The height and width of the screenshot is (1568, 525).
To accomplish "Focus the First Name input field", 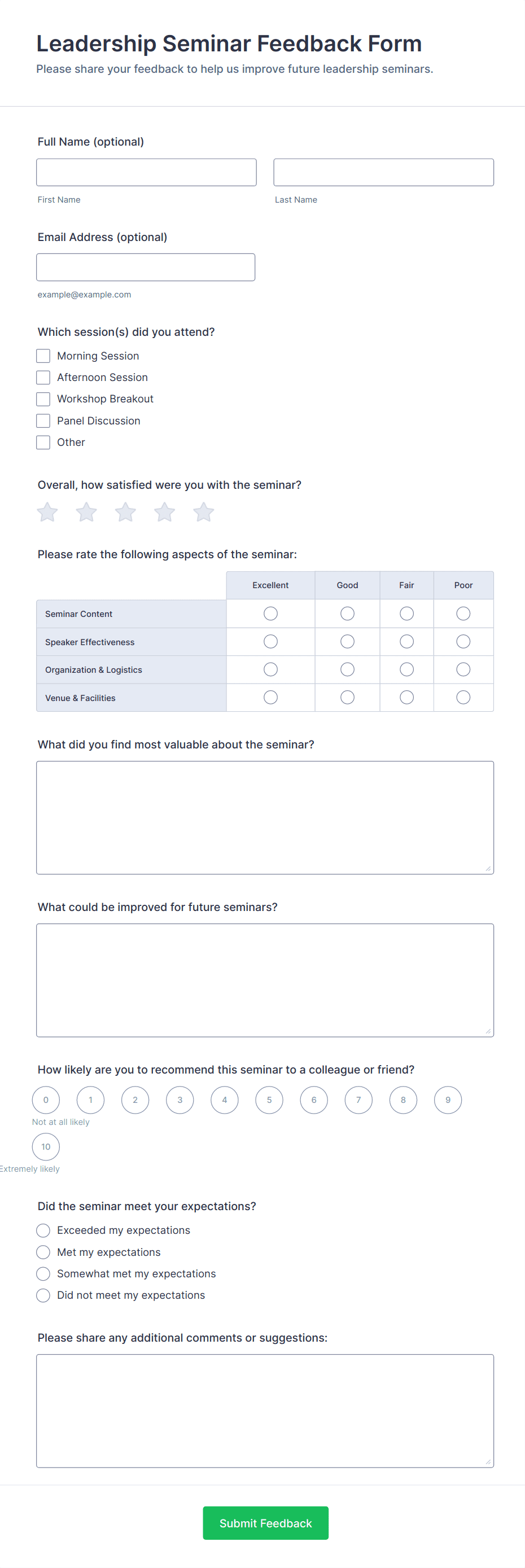I will point(146,172).
